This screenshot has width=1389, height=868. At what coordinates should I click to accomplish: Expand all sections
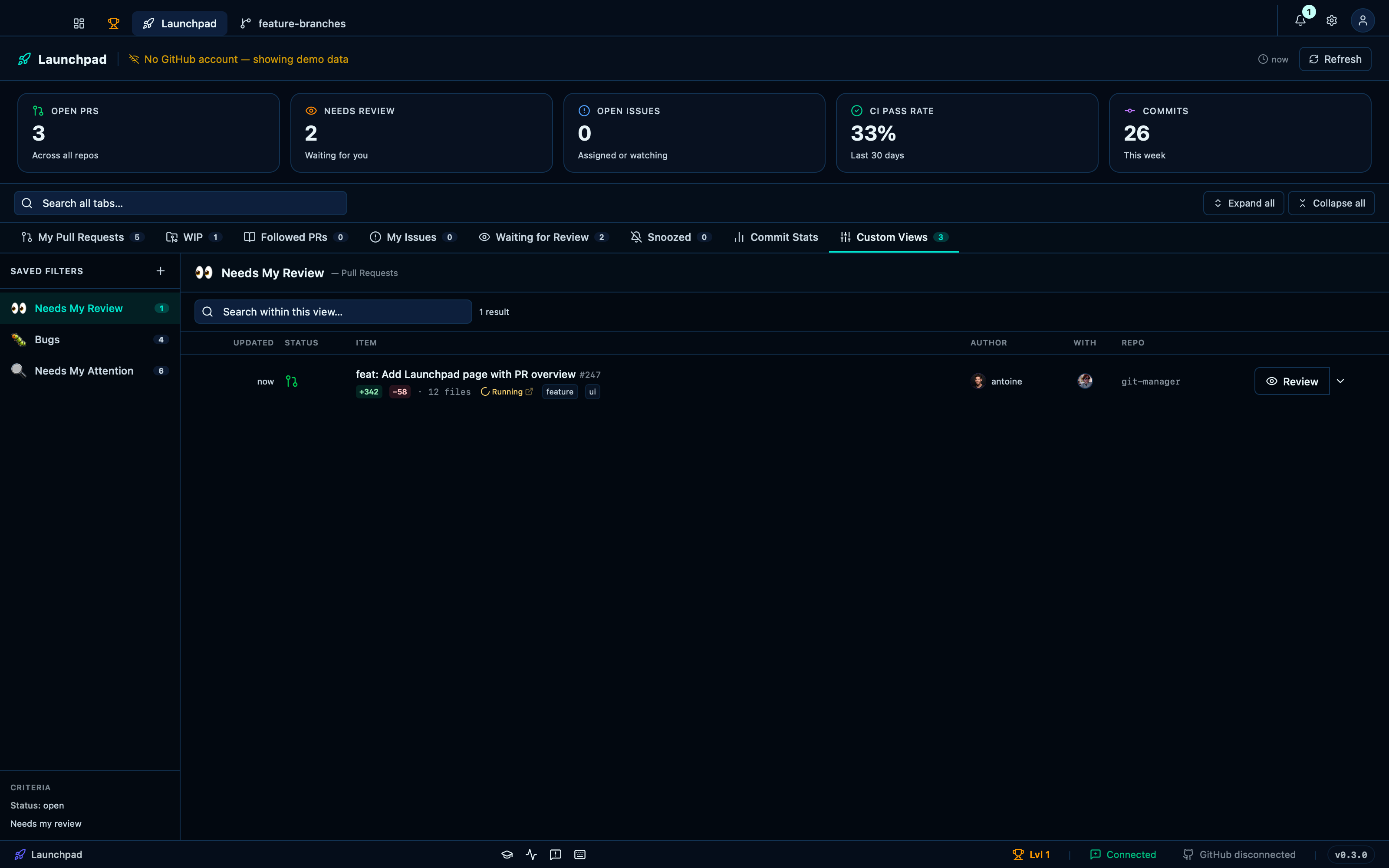1243,203
